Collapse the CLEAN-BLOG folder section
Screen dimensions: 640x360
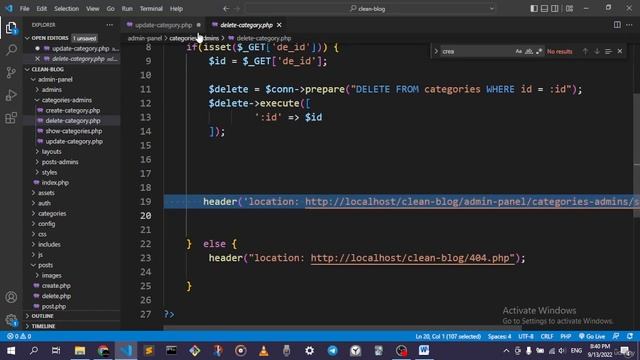click(27, 69)
